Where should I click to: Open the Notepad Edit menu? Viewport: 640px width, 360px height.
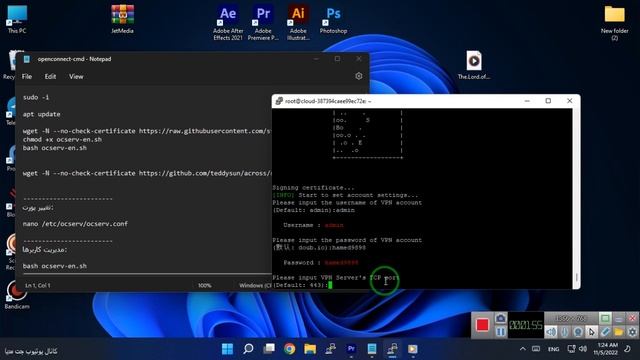50,76
